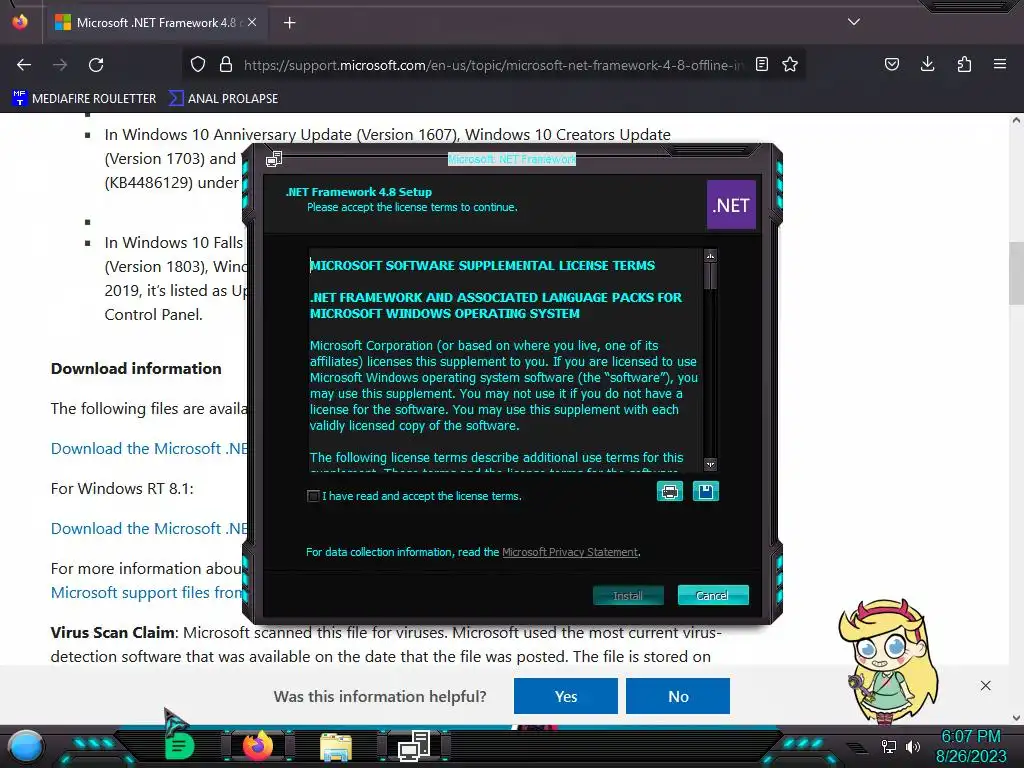Open the MEDIAFIRE ROULETTER bookmark
Image resolution: width=1024 pixels, height=768 pixels.
pyautogui.click(x=84, y=99)
